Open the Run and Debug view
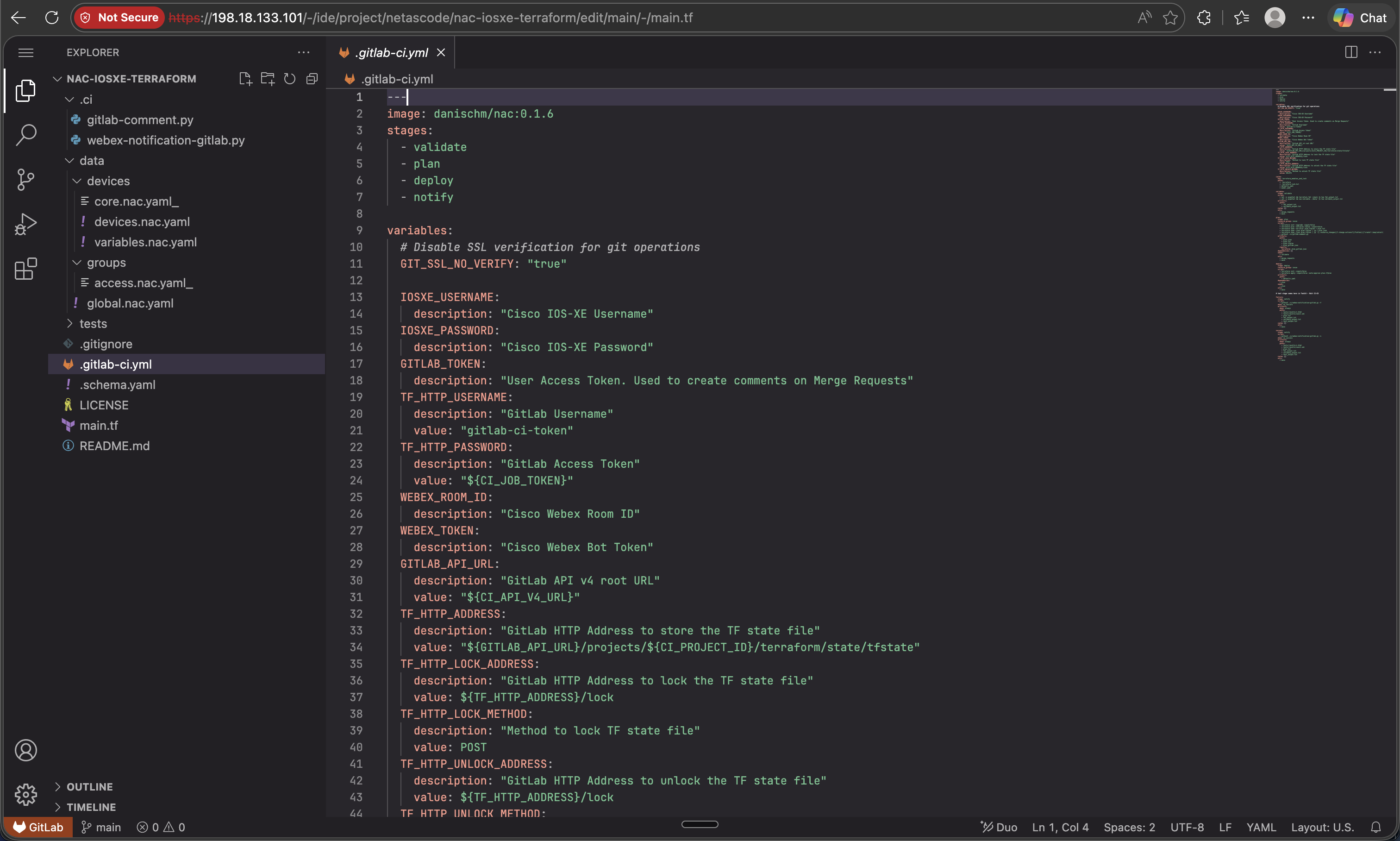The image size is (1400, 841). (25, 225)
